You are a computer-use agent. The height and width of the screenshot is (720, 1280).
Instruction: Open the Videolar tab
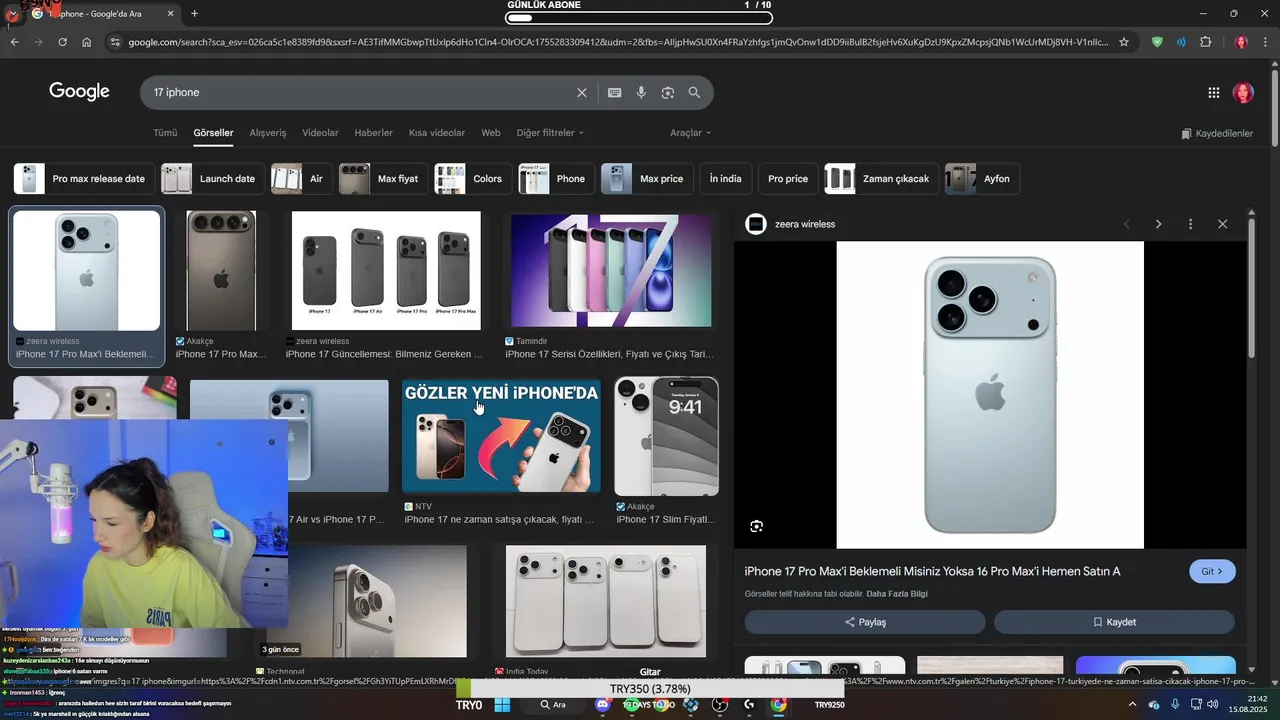tap(320, 133)
